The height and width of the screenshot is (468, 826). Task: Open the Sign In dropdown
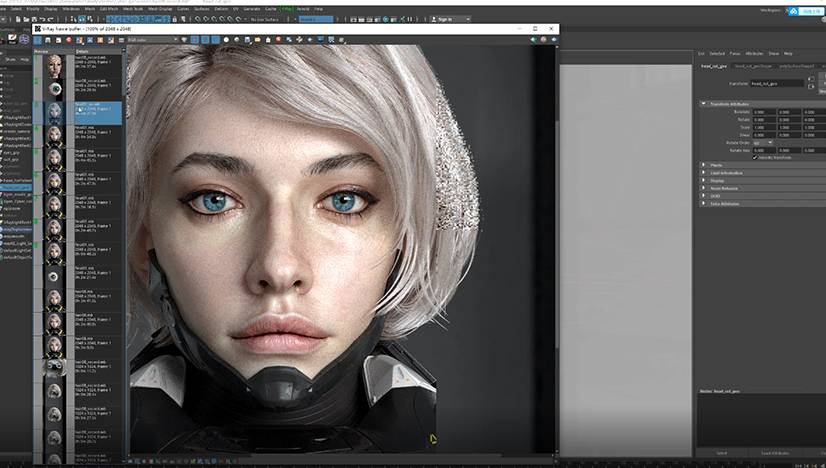point(450,20)
